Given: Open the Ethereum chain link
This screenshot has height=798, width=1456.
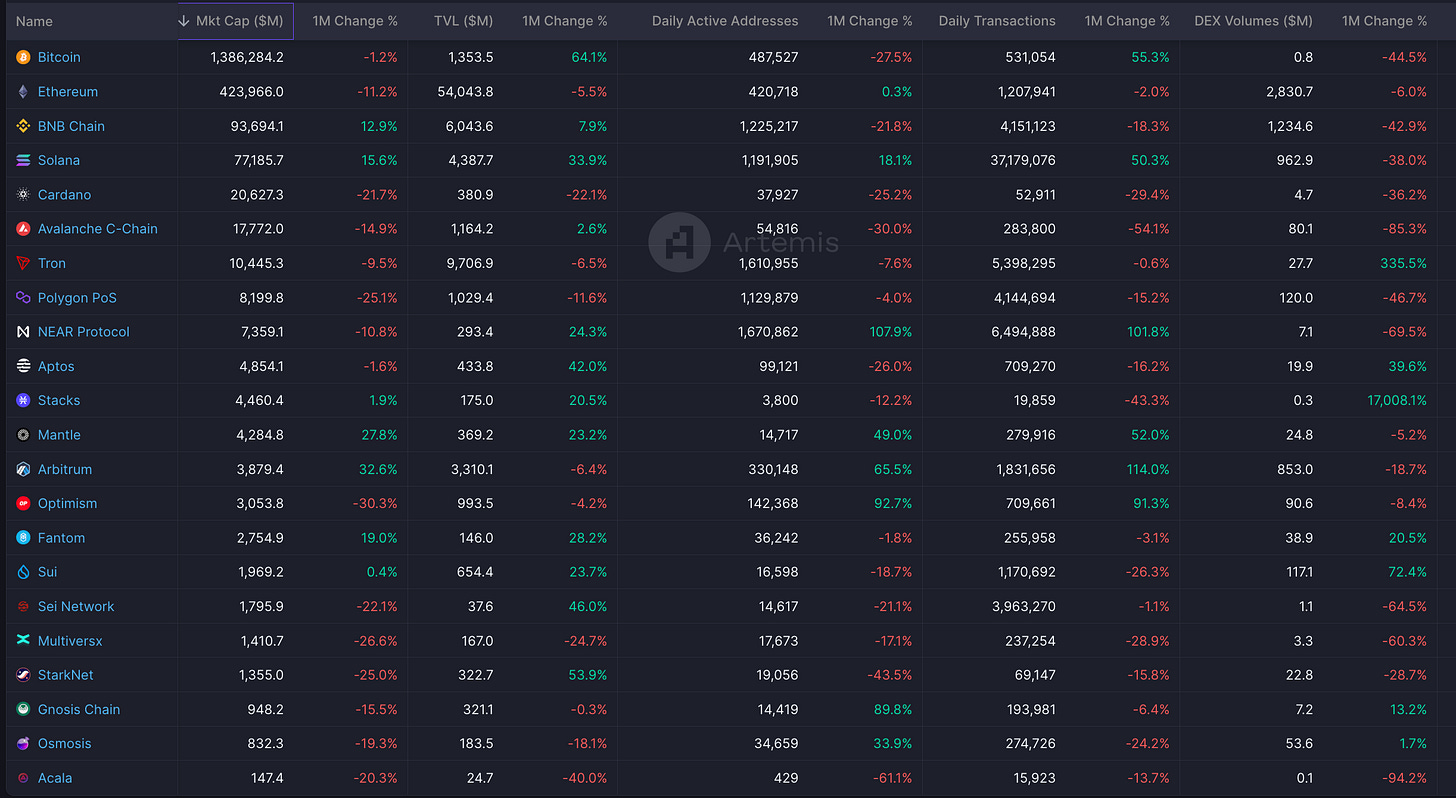Looking at the screenshot, I should tap(68, 92).
